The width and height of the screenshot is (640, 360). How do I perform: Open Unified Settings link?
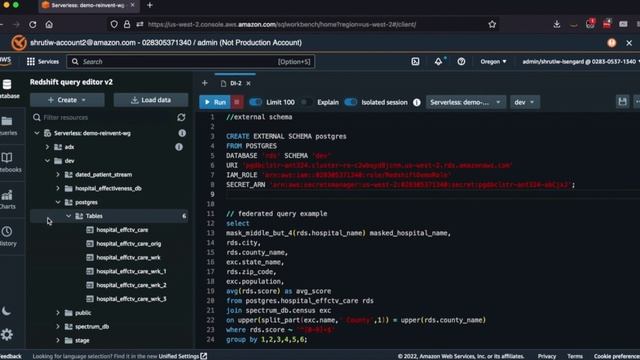183,356
